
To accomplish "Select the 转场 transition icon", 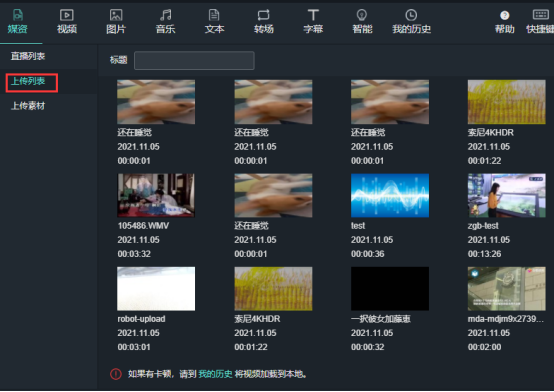I will (264, 15).
